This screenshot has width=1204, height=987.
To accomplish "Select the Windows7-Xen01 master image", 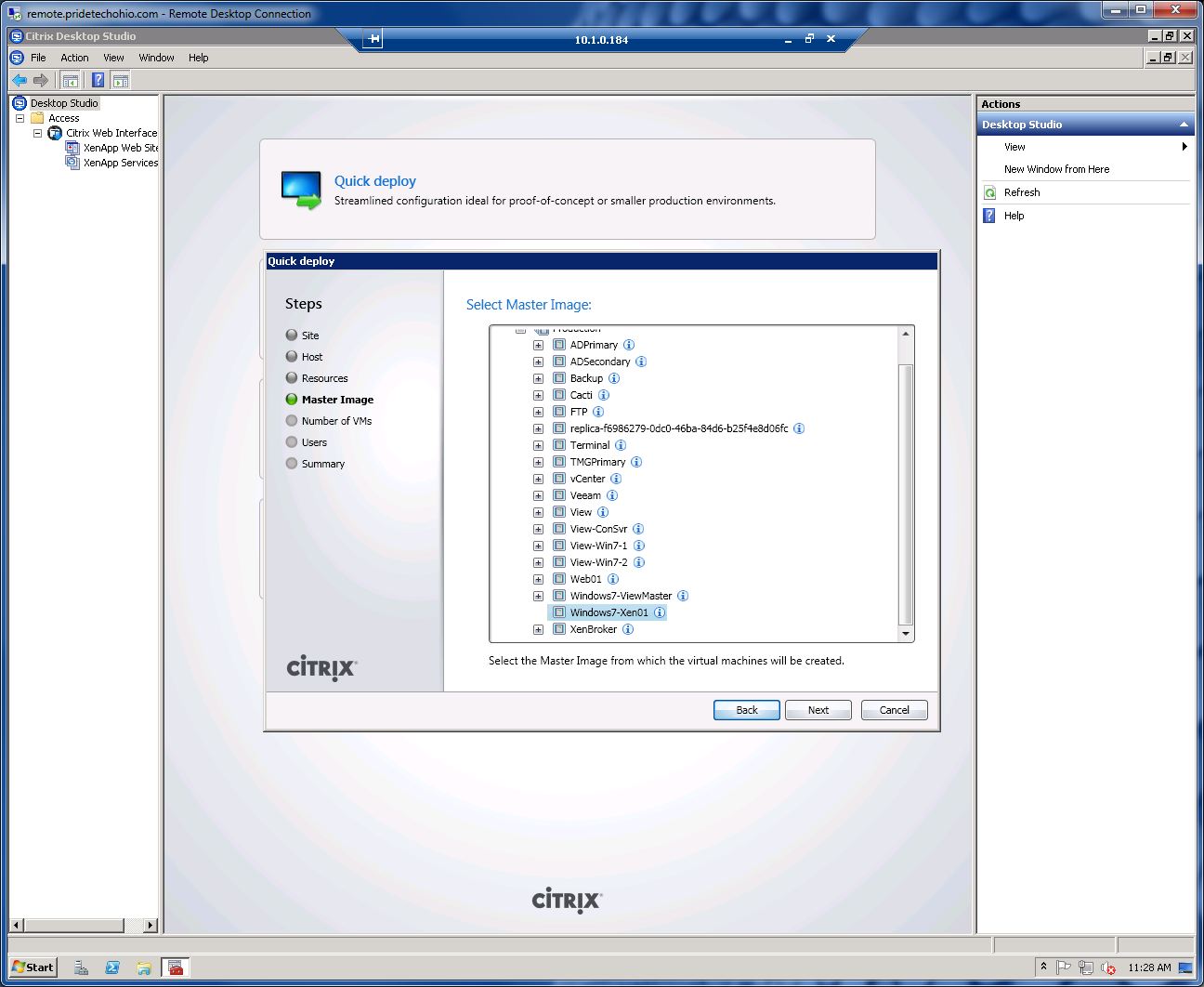I will (609, 612).
